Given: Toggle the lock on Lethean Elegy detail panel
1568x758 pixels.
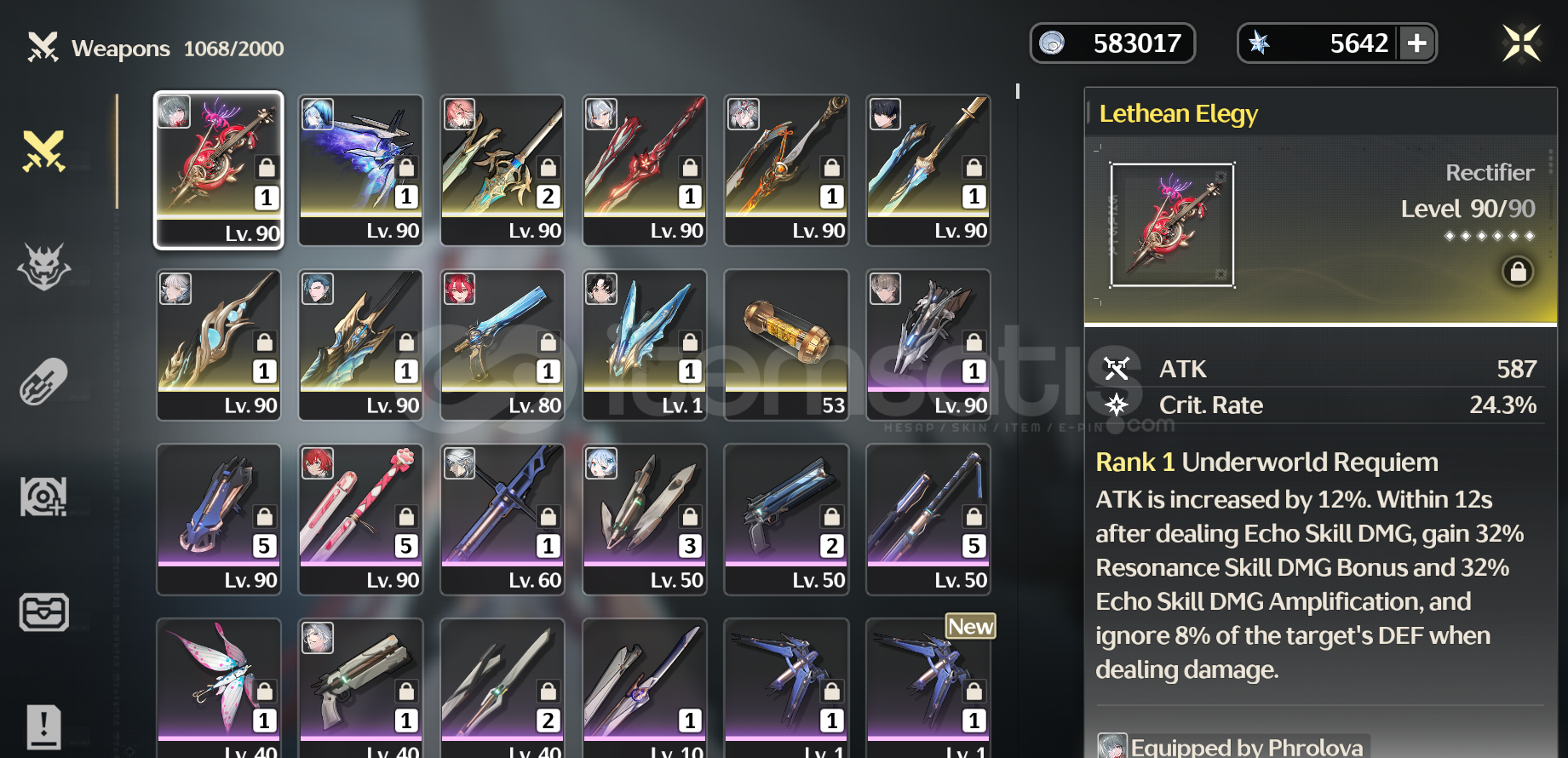Looking at the screenshot, I should point(1518,272).
